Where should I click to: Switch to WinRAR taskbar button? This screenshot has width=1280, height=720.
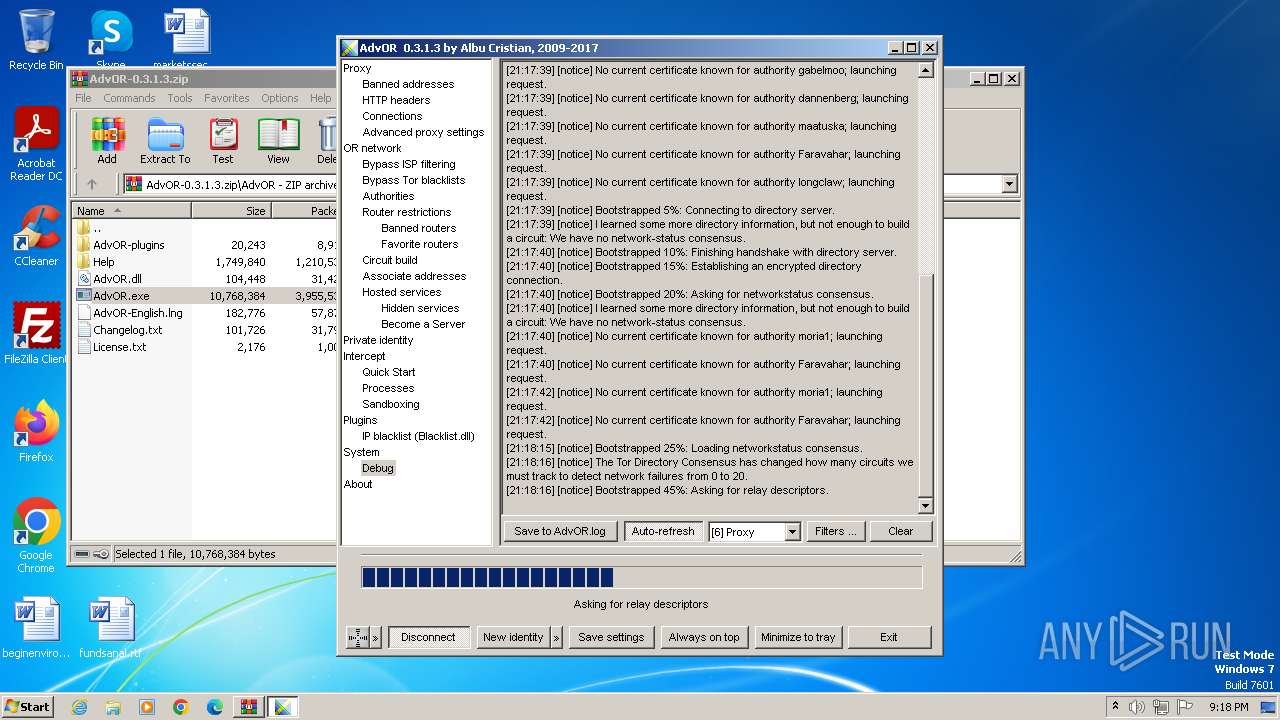[248, 707]
